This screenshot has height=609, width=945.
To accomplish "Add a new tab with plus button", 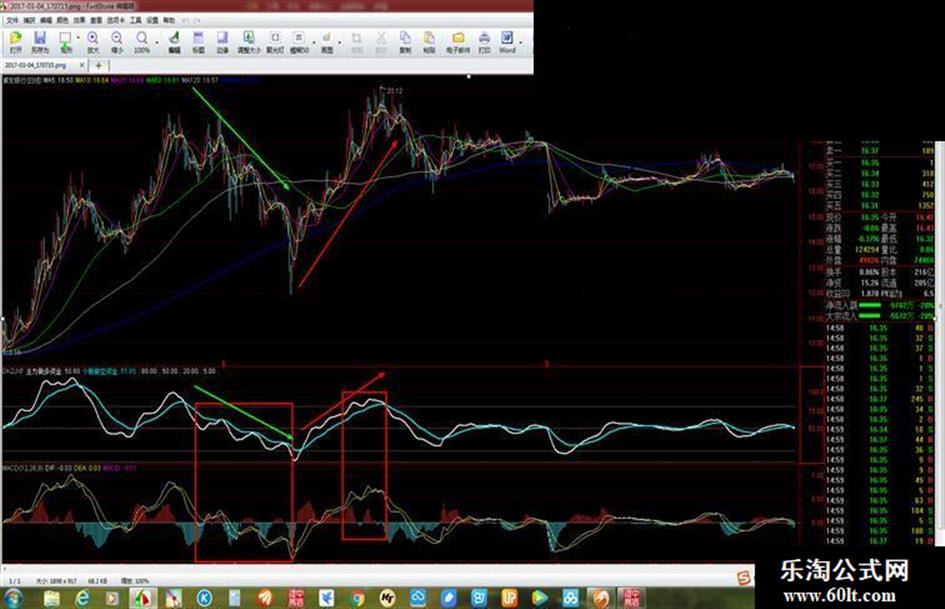I will (99, 65).
